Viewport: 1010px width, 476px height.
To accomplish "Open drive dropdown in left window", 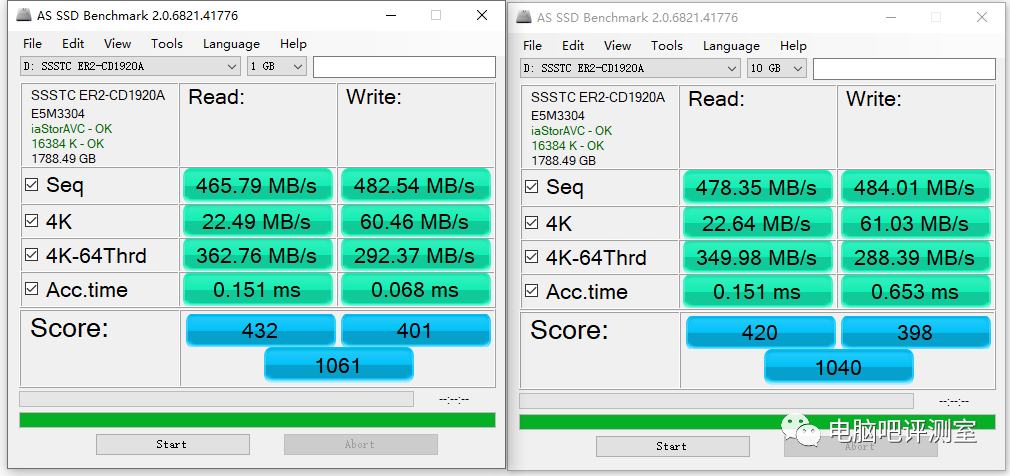I will coord(131,66).
